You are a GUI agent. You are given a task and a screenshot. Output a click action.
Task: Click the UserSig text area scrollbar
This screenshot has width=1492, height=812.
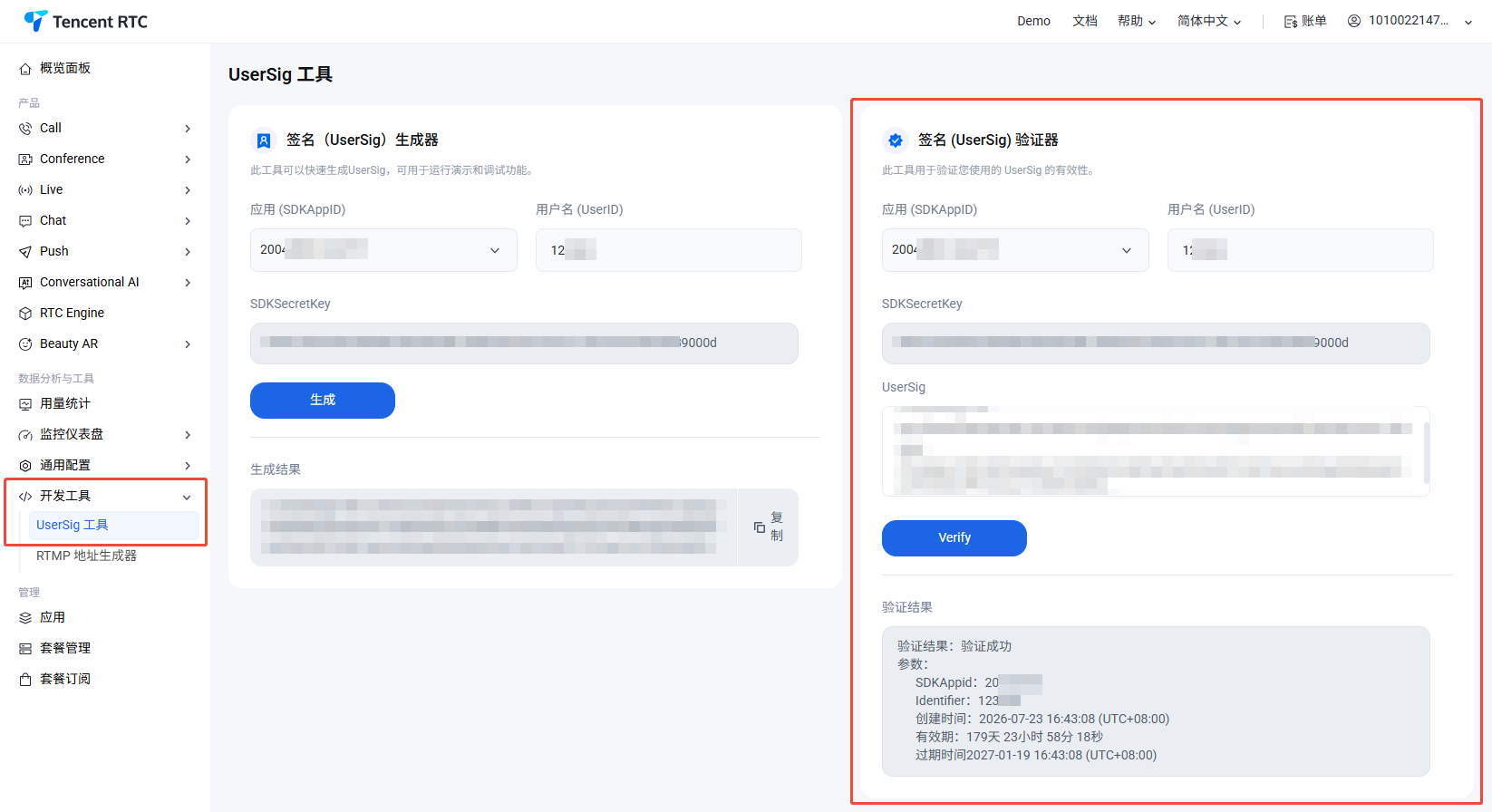[x=1427, y=451]
